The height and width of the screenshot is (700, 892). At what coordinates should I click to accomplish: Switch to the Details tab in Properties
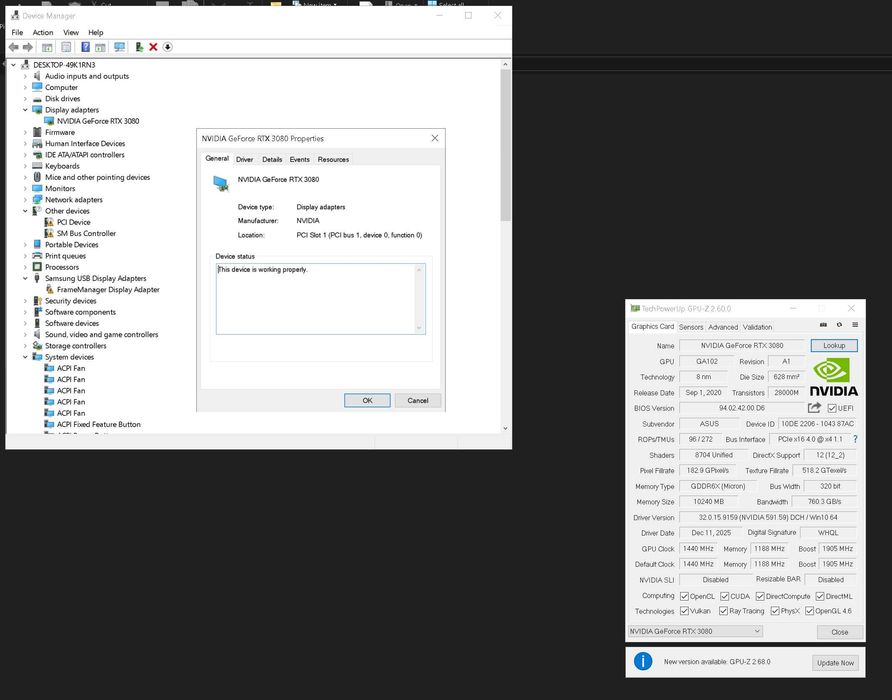[272, 159]
